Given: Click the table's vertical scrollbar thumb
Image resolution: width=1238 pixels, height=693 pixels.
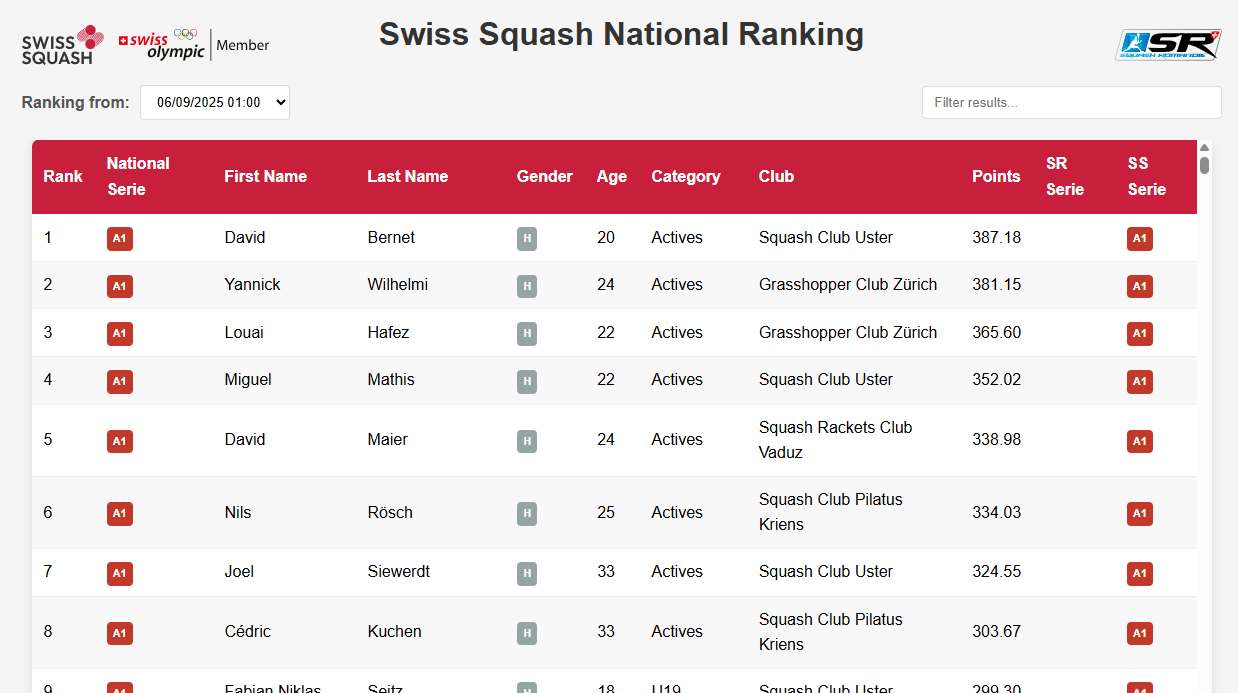Looking at the screenshot, I should pos(1205,166).
